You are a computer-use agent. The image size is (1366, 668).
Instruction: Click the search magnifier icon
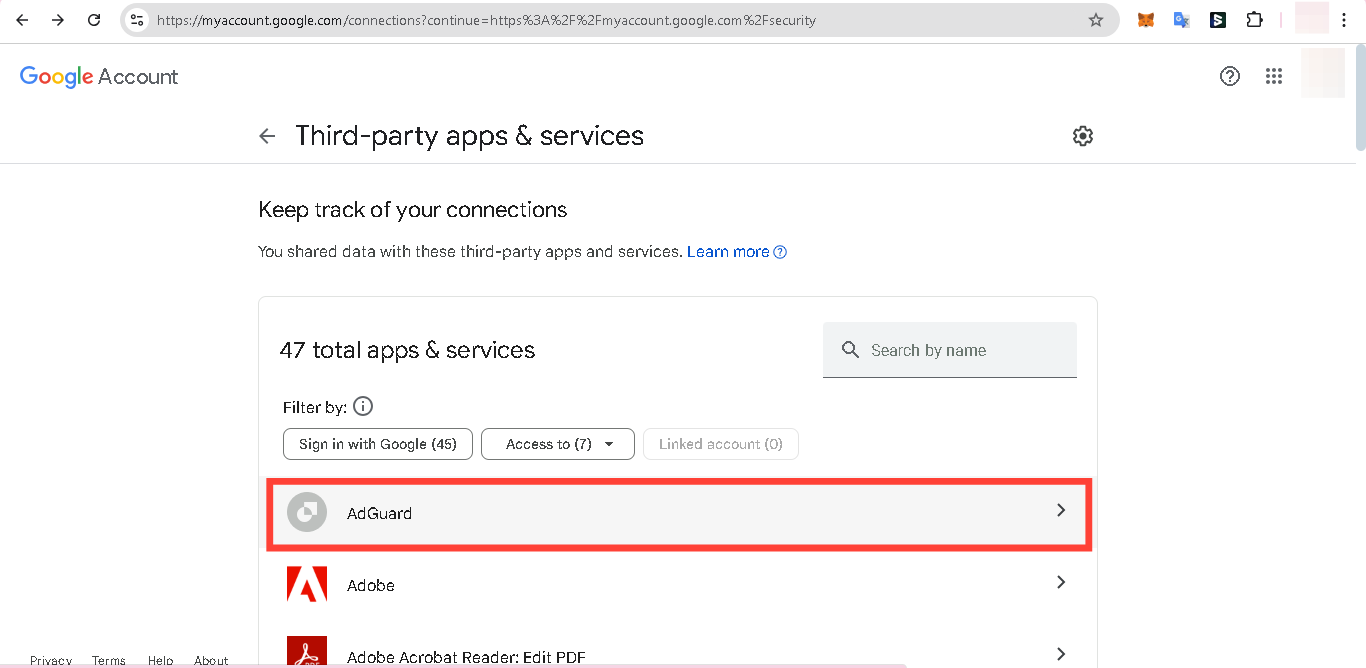coord(851,350)
